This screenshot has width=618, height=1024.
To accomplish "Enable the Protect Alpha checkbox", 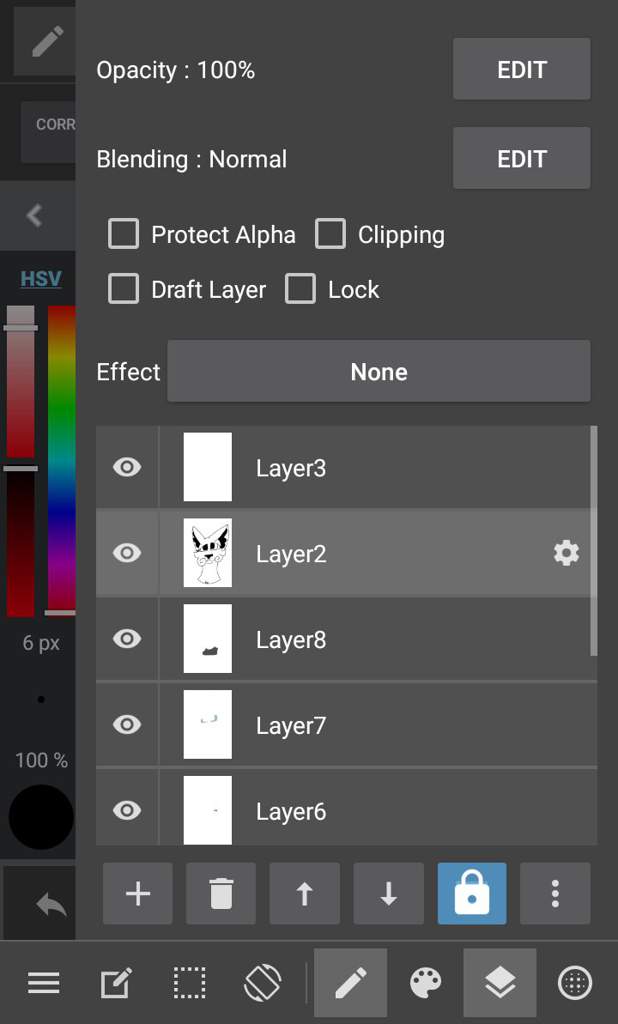I will pos(123,234).
